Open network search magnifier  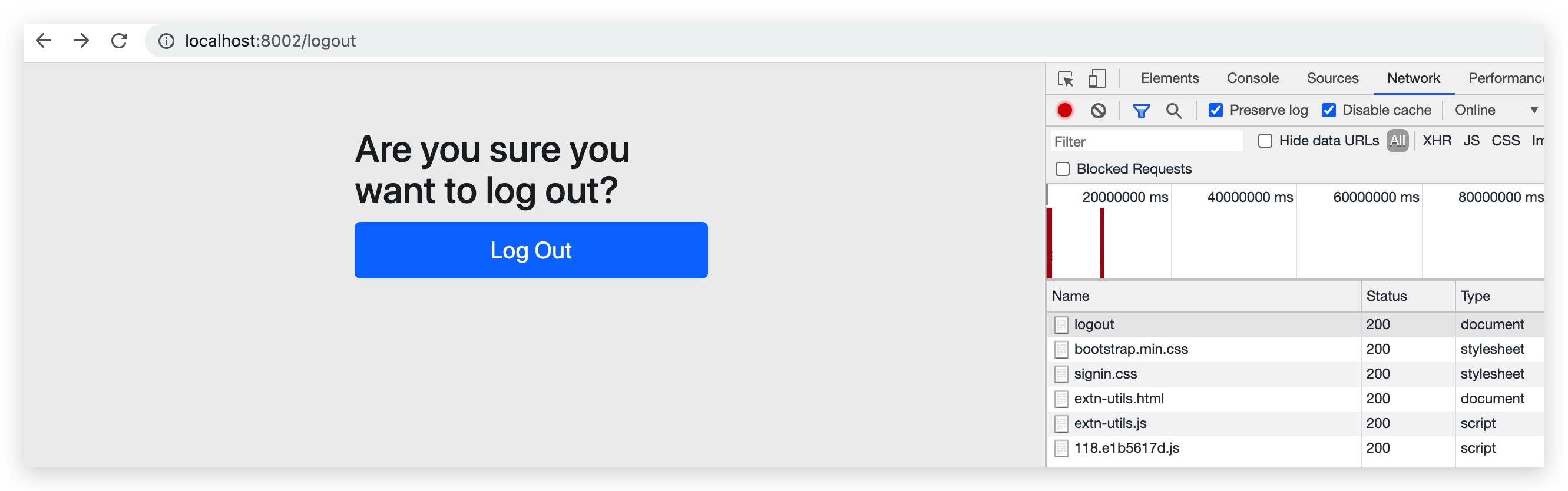point(1173,110)
